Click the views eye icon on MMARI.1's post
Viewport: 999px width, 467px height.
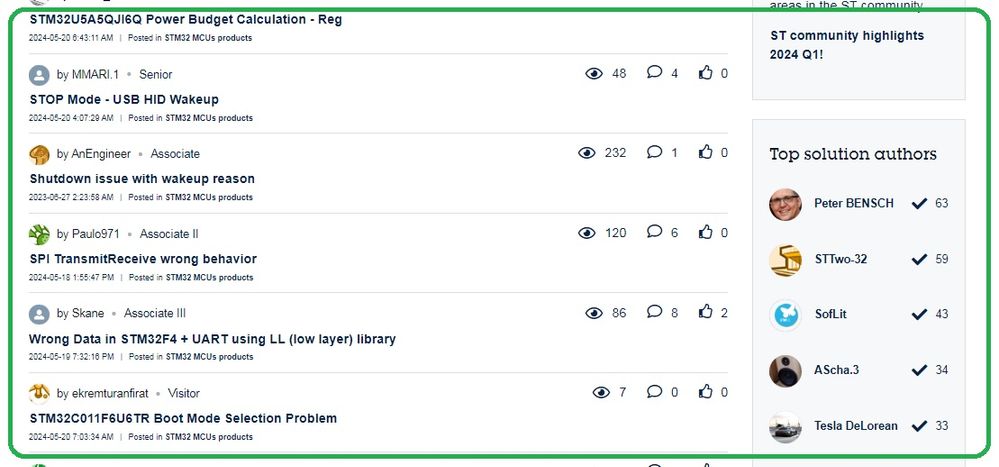point(593,74)
